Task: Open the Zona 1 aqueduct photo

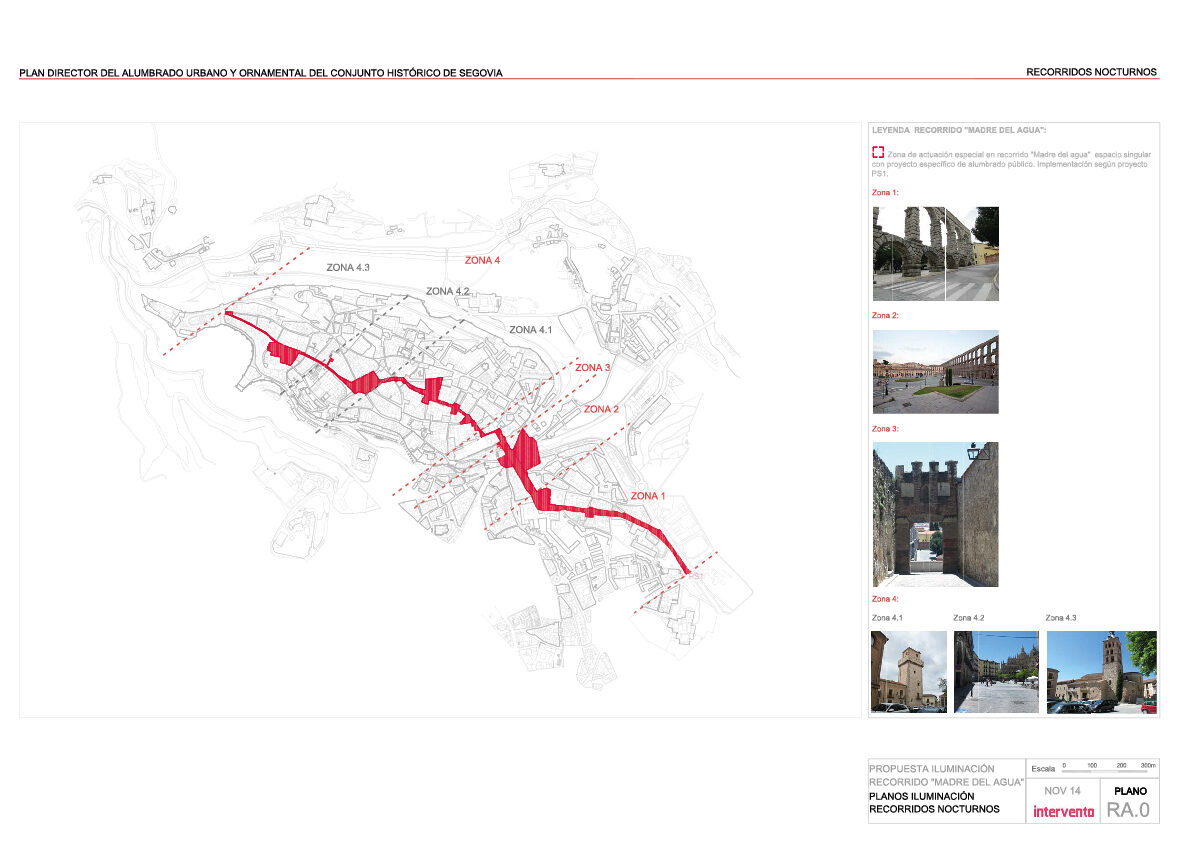Action: click(935, 254)
